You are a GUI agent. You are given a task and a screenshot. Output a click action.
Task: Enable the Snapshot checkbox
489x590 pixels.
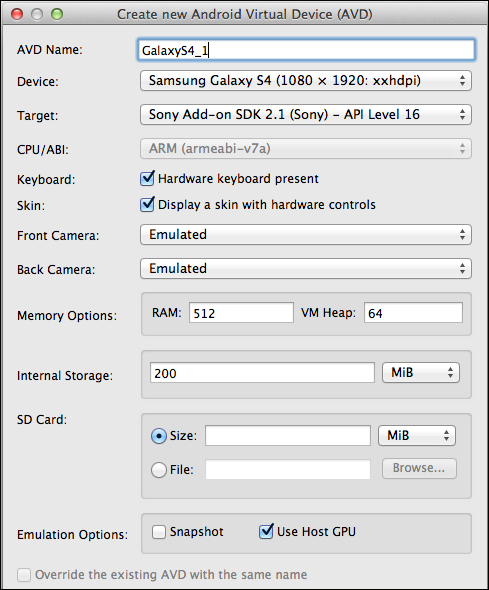pos(159,532)
